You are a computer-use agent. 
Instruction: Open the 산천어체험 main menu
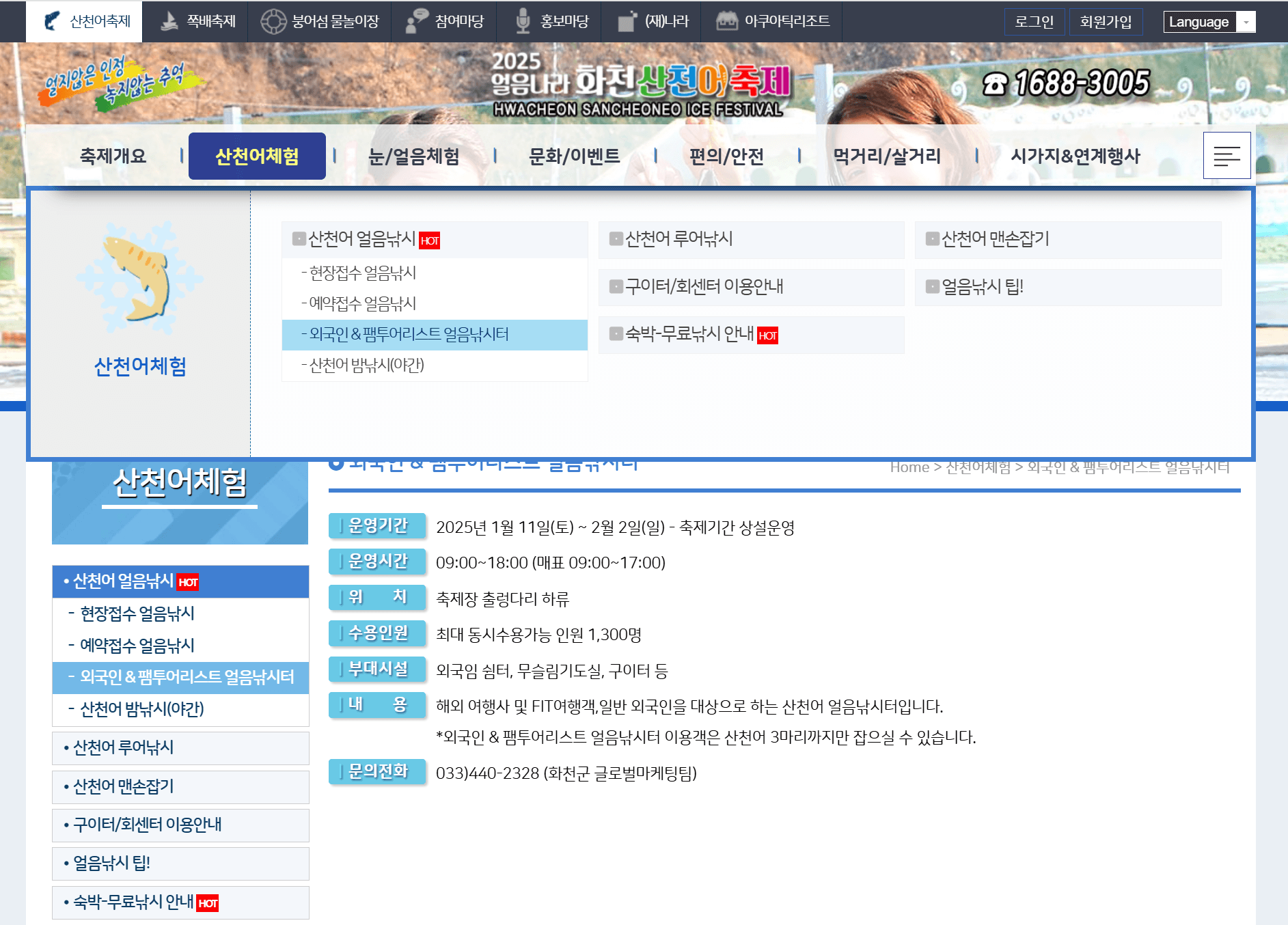(x=257, y=156)
